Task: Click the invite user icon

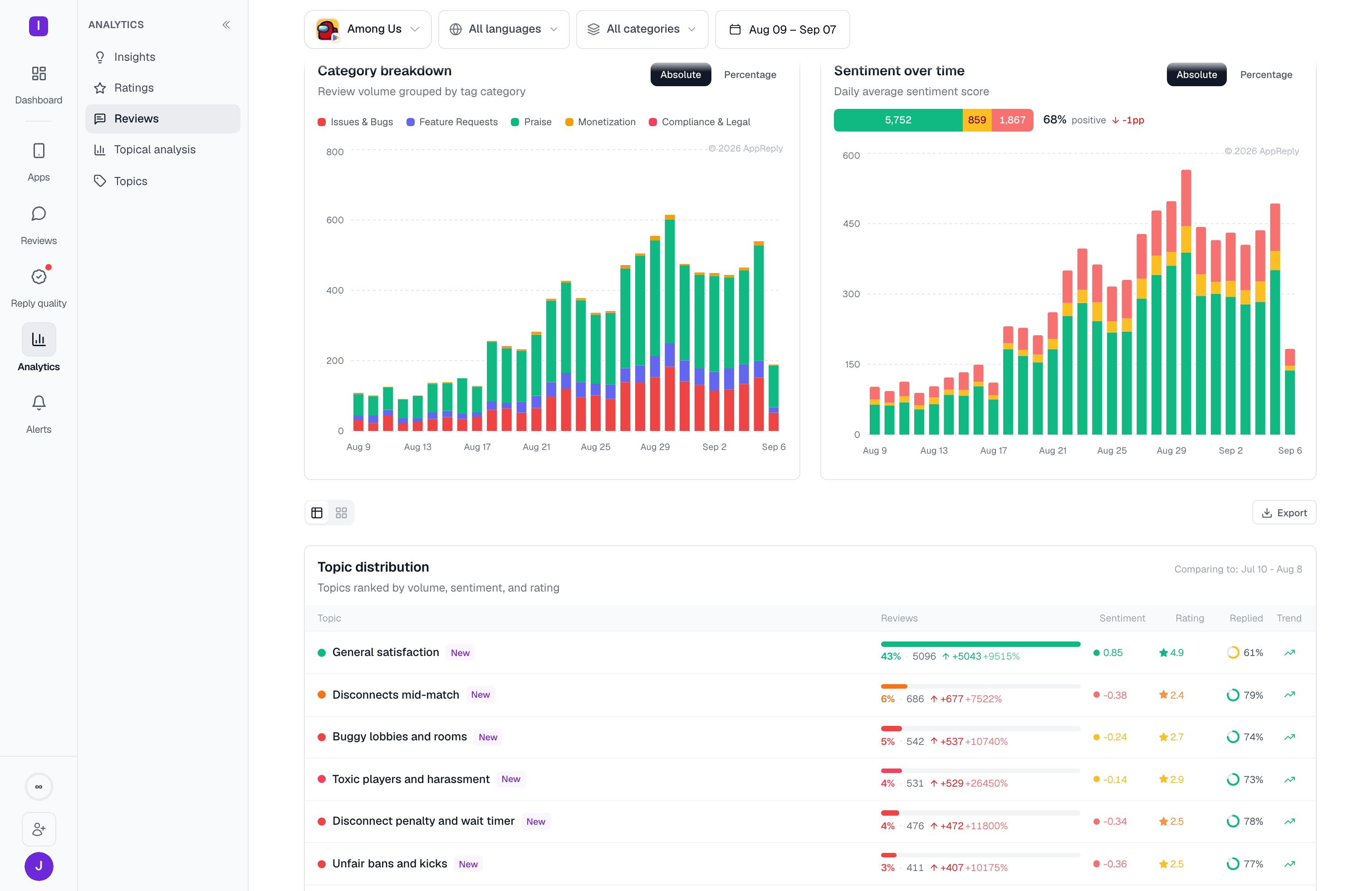Action: (x=39, y=829)
